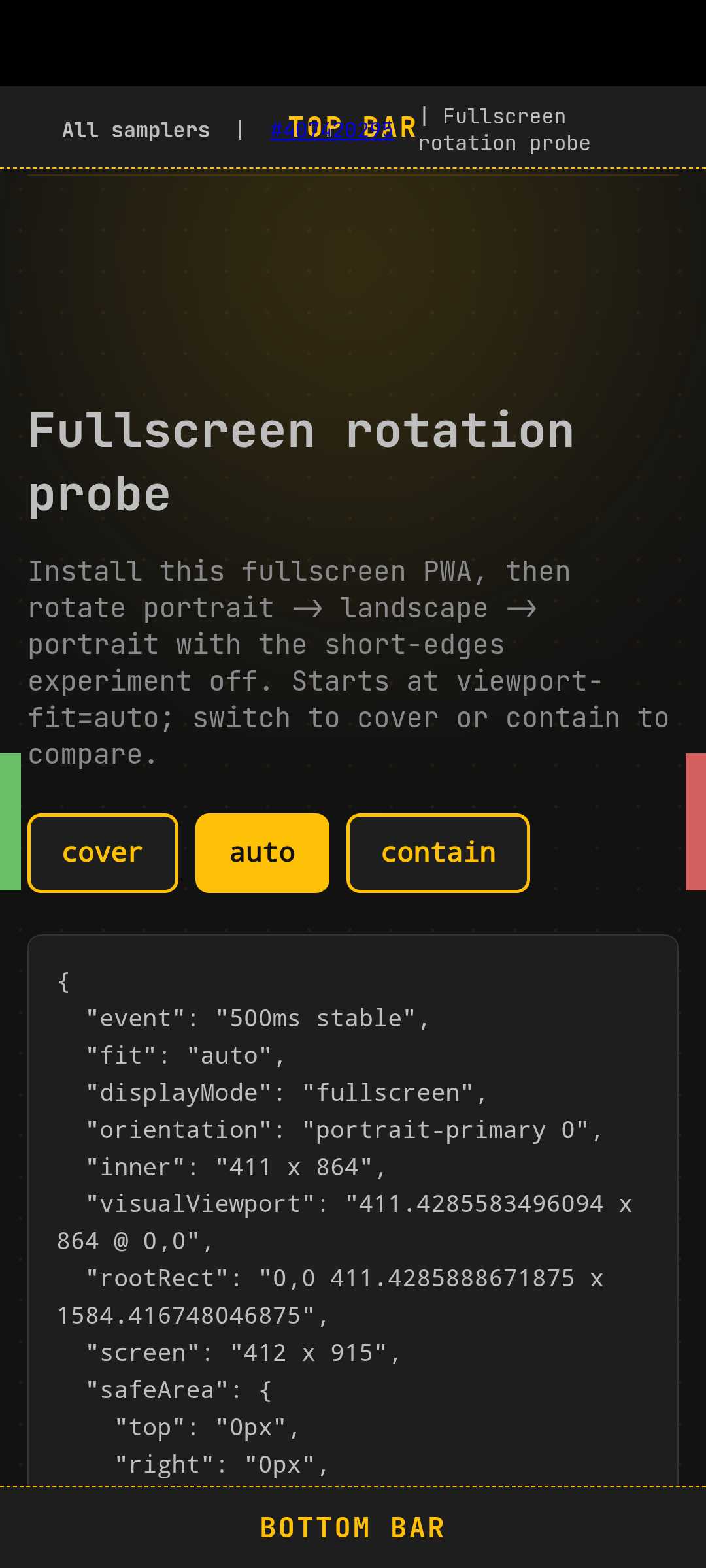Screen dimensions: 706x1568
Task: Click the "displayMode" fullscreen line
Action: point(286,1092)
